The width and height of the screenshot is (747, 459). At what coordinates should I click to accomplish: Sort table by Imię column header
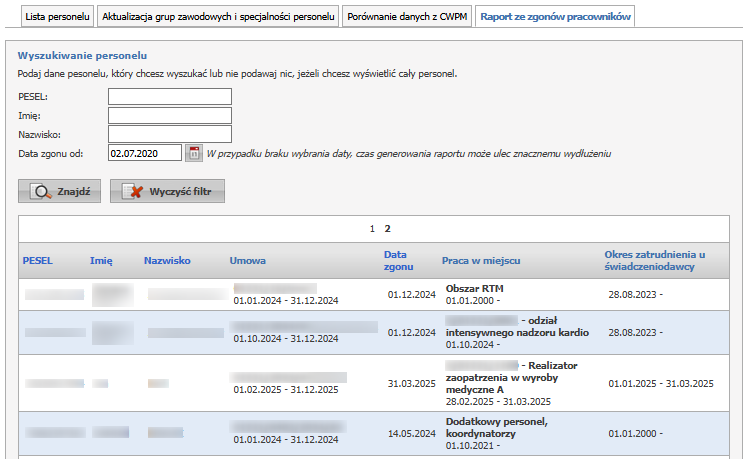coord(100,261)
